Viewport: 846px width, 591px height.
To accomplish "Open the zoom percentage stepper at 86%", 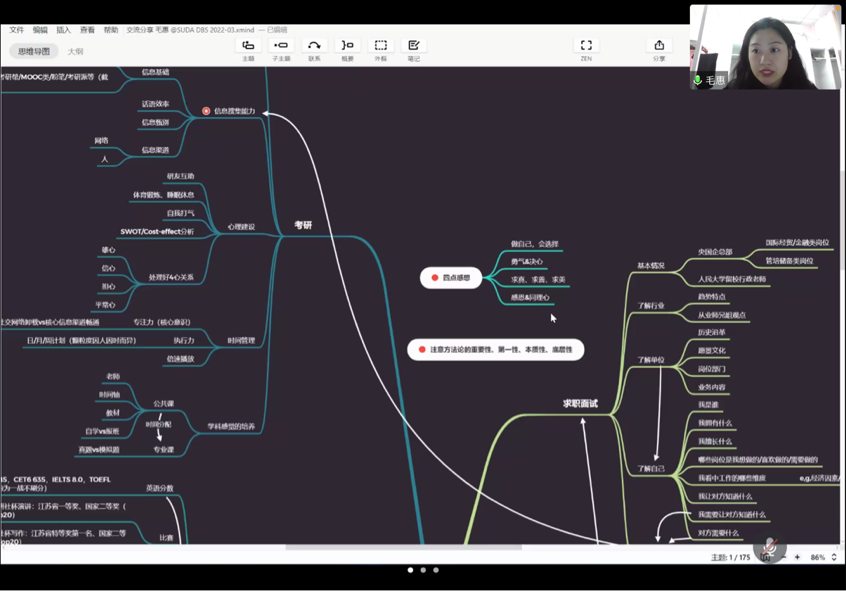I will (x=834, y=557).
